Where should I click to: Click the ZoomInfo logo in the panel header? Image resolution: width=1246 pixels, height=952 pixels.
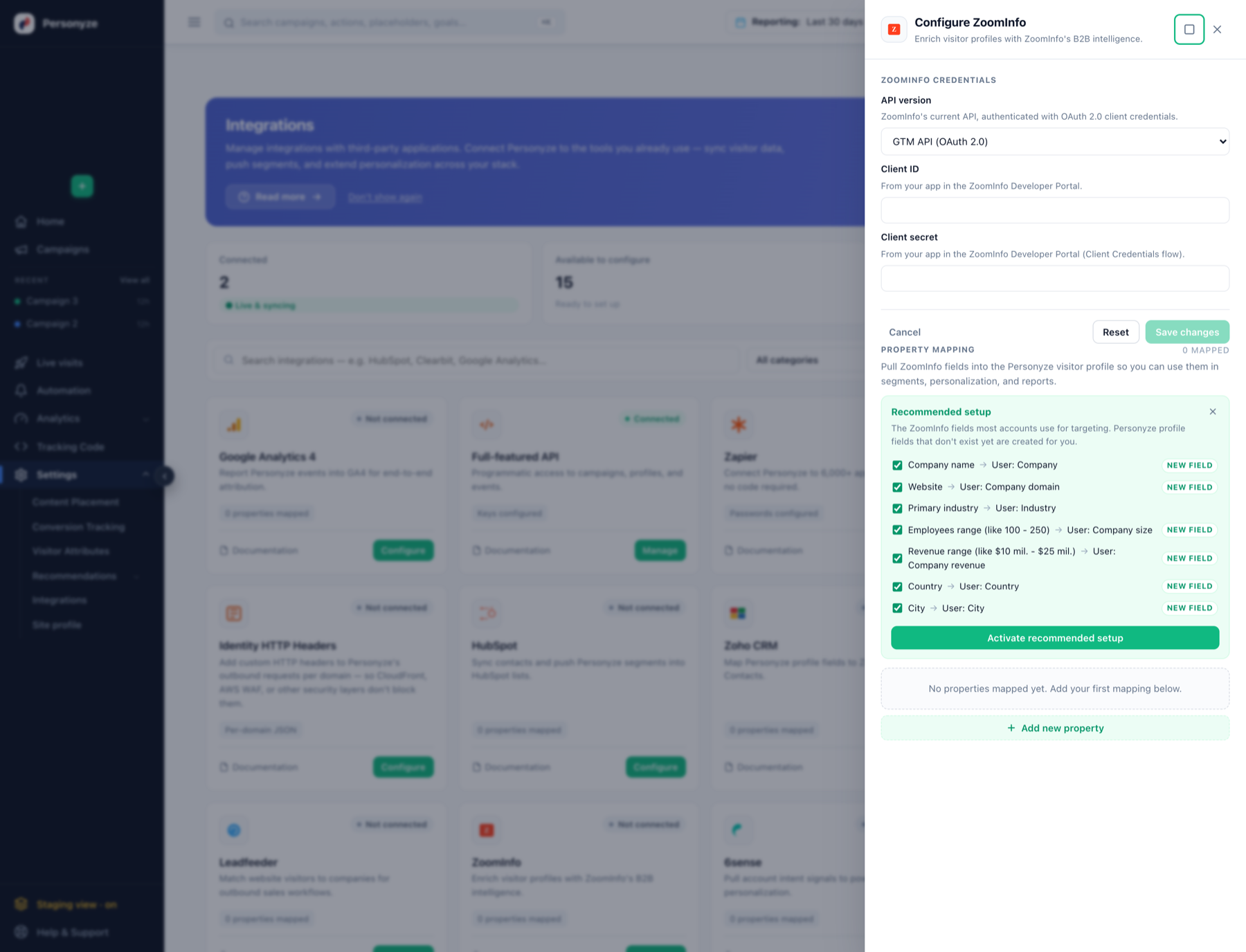[894, 29]
